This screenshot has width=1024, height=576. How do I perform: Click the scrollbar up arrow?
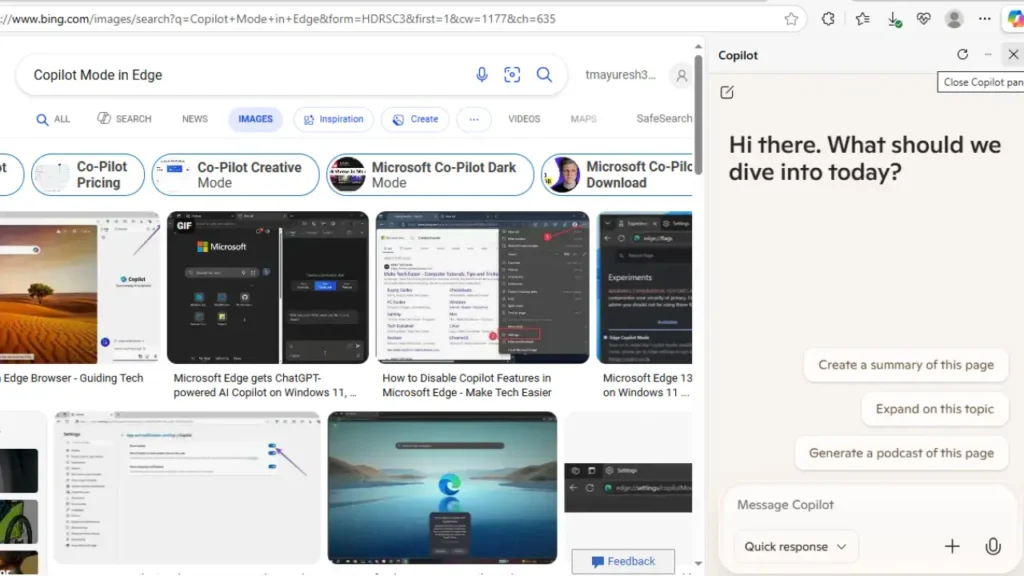[x=698, y=46]
